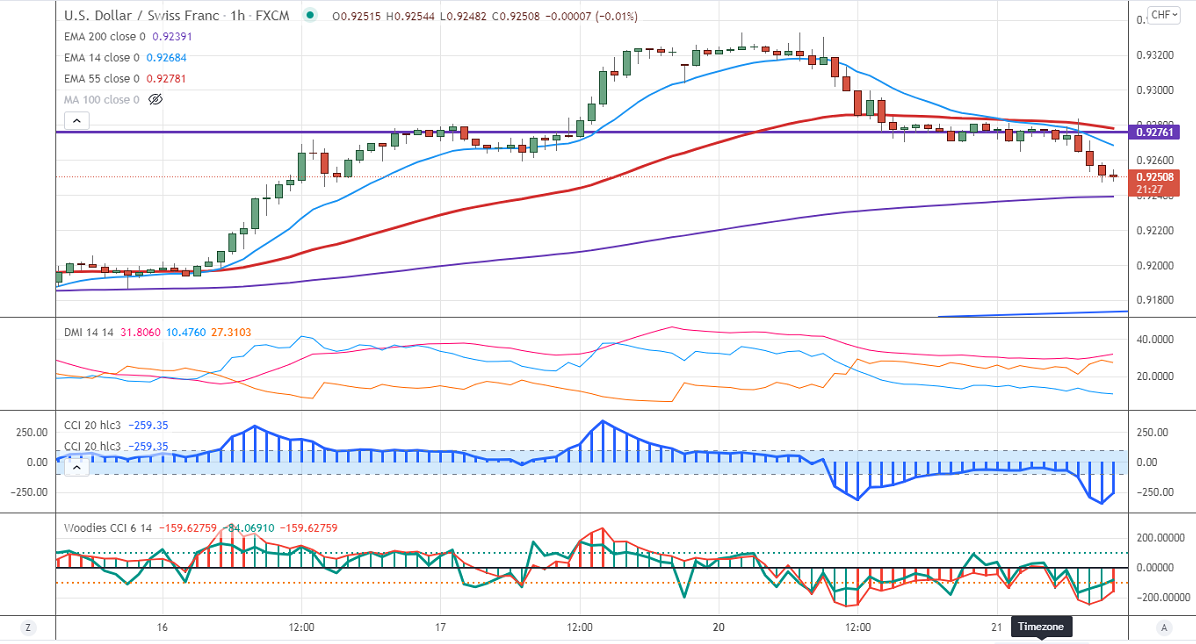Click price axis label 0.91800
1196x644 pixels.
click(x=1155, y=300)
